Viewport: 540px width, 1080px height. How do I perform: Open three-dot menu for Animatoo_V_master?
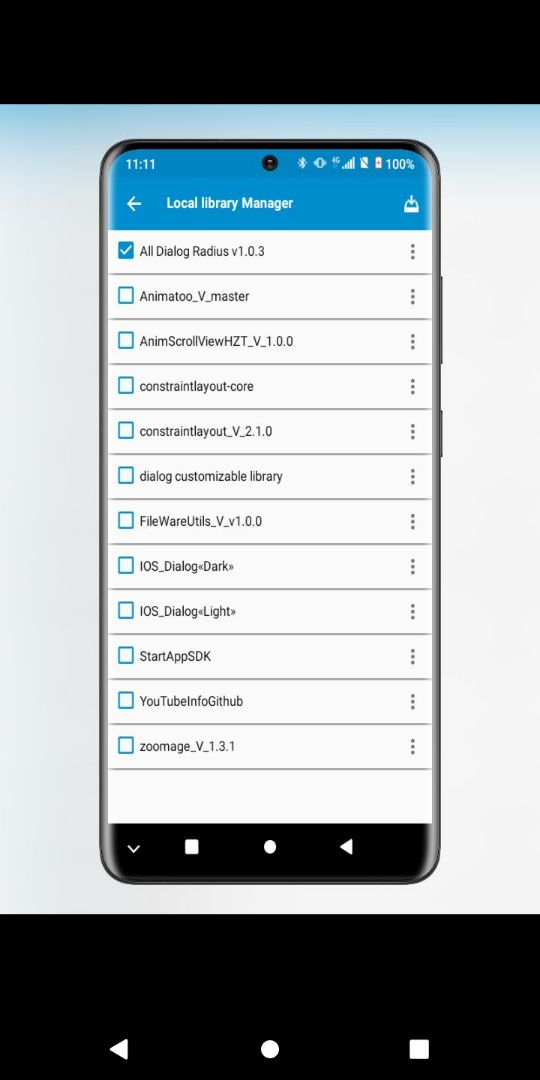[x=413, y=296]
